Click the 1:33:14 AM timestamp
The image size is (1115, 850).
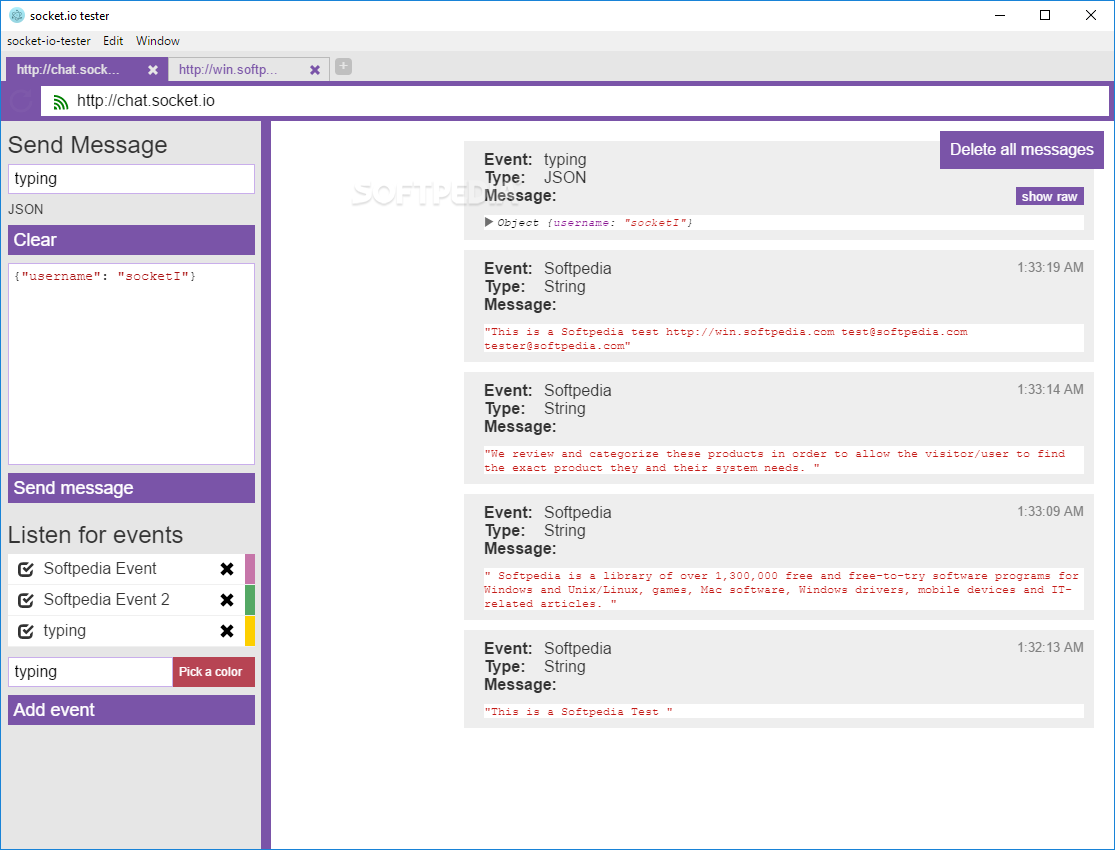pos(1050,389)
